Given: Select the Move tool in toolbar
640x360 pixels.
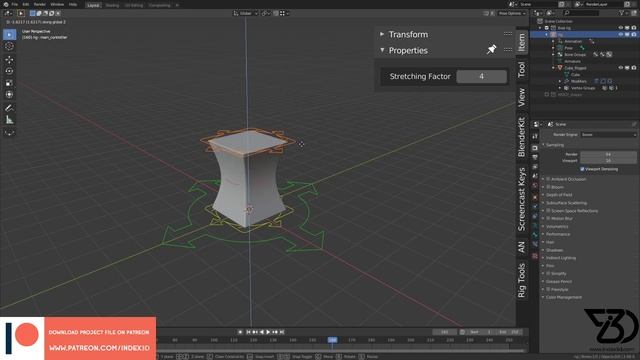Looking at the screenshot, I should pyautogui.click(x=9, y=60).
